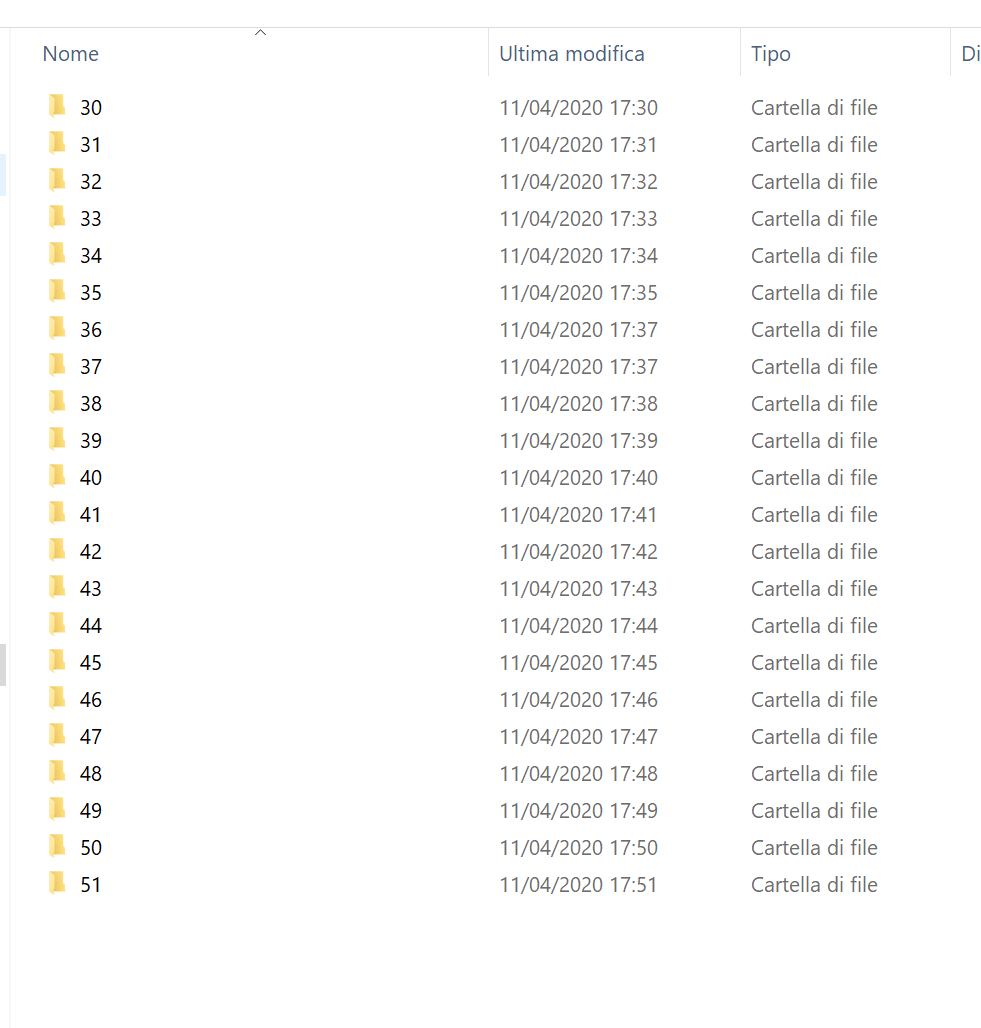Click the folder icon for 50
Viewport: 981px width, 1028px height.
click(x=58, y=846)
